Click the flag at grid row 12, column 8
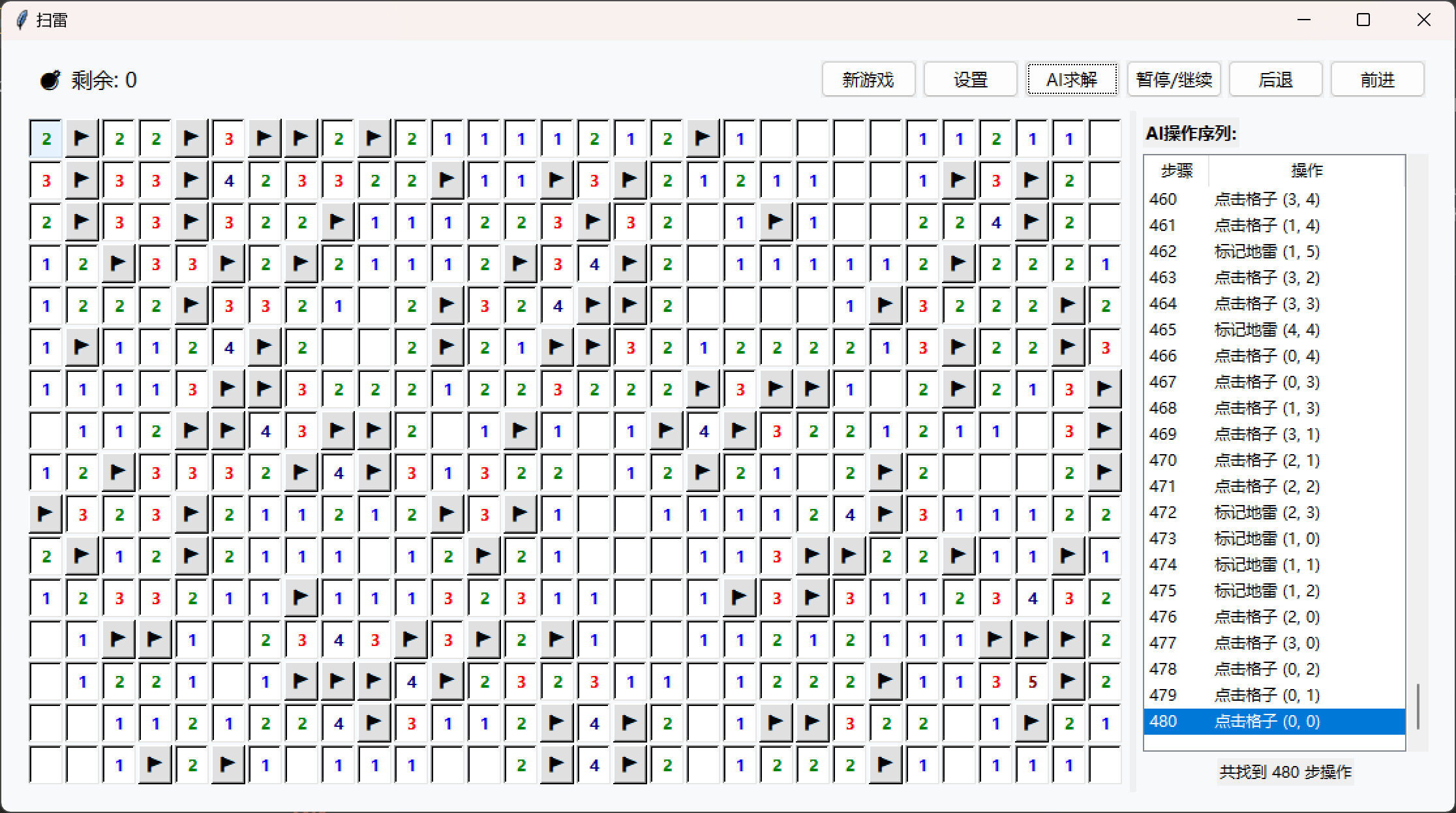1456x813 pixels. 301,598
